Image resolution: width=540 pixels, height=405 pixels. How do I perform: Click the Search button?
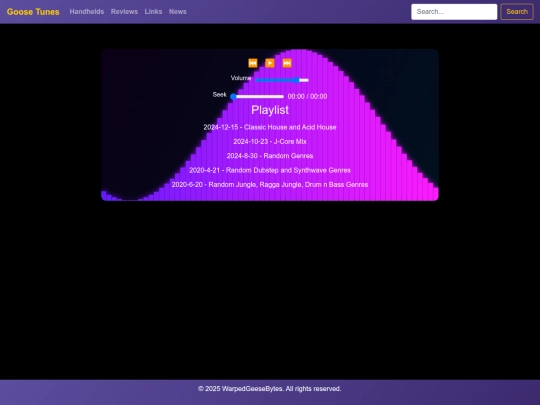coord(517,12)
